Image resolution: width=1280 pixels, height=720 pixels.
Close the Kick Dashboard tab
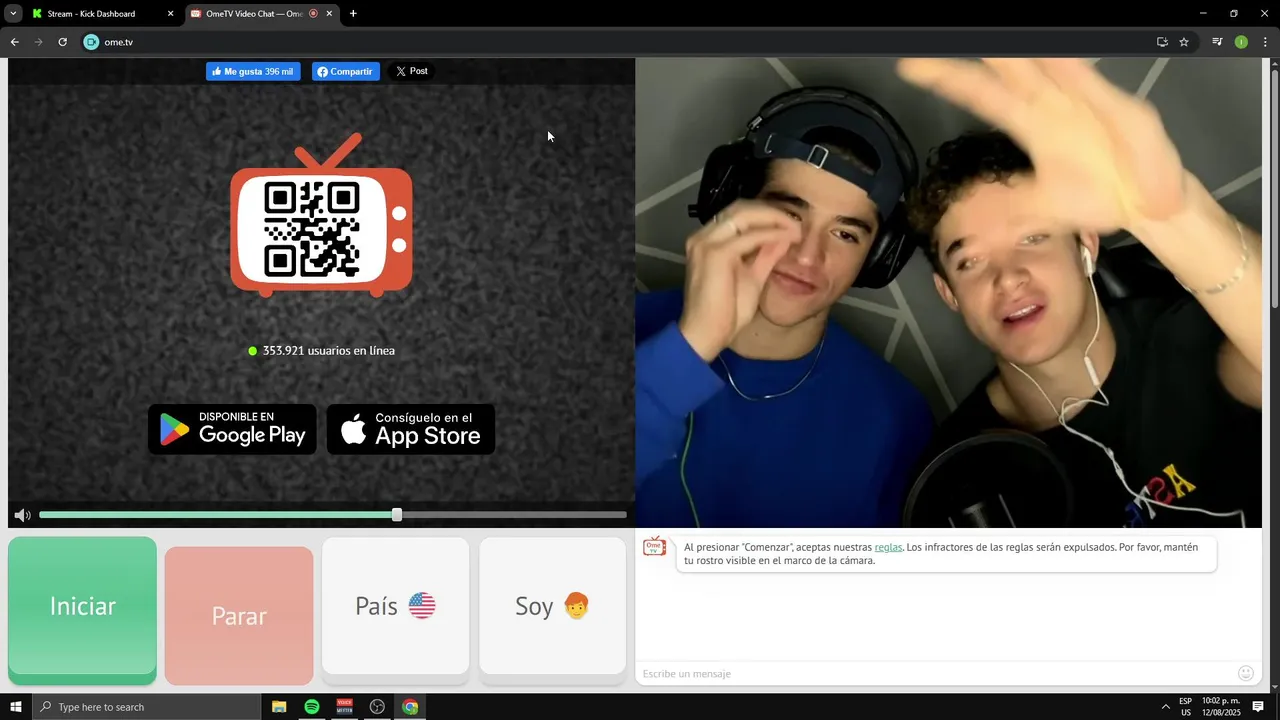coord(170,14)
